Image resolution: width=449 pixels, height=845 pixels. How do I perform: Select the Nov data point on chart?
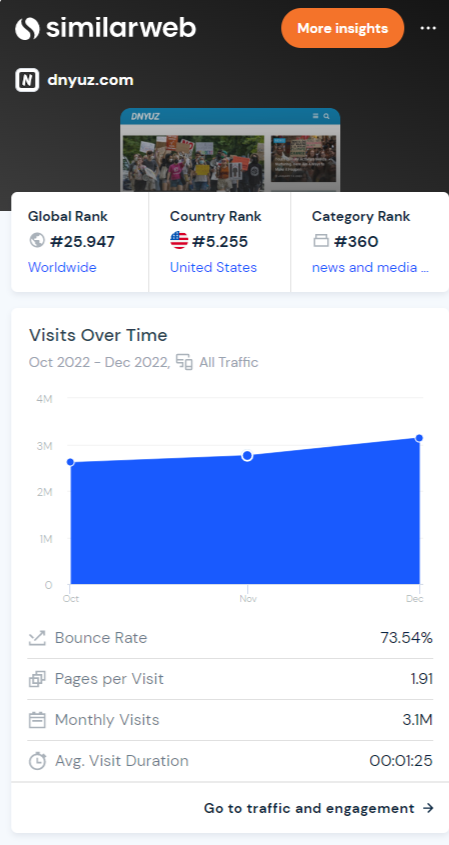pyautogui.click(x=247, y=456)
